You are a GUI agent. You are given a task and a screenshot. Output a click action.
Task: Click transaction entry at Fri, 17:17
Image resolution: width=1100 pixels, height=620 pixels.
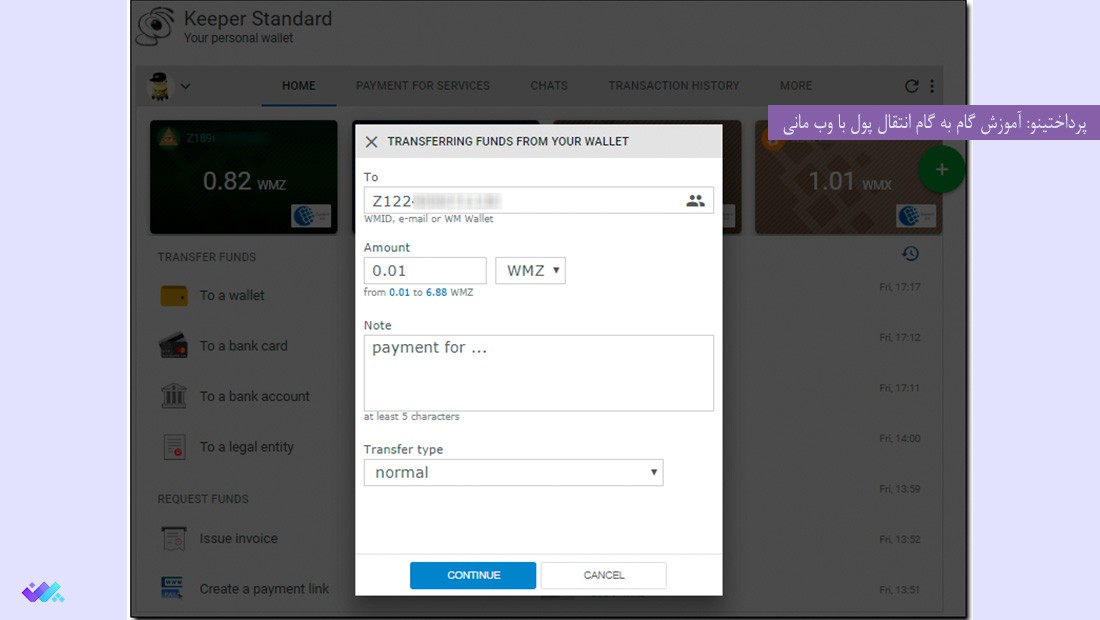click(x=899, y=287)
